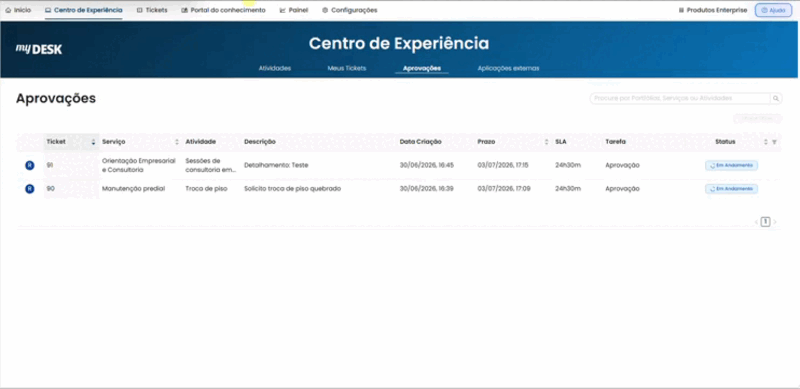Image resolution: width=800 pixels, height=389 pixels.
Task: Sort table by Serviço column arrows
Action: pos(177,142)
